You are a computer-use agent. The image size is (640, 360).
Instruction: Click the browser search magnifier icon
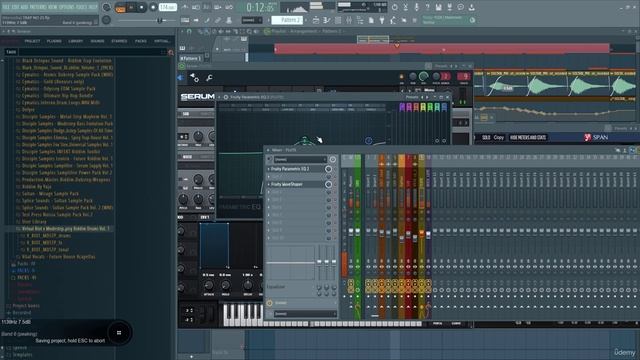coord(171,52)
